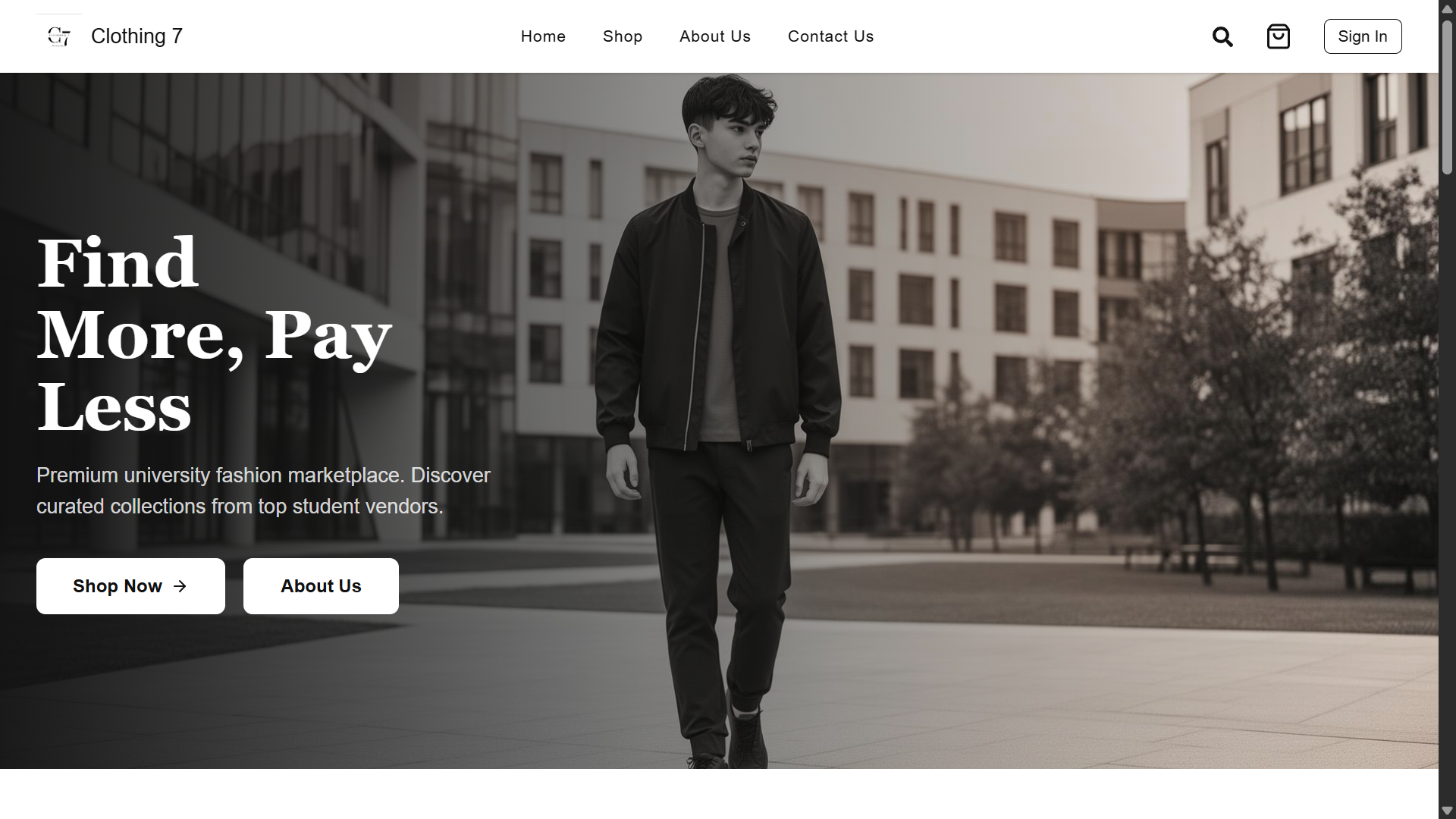Open About Us in the top navigation

(715, 36)
